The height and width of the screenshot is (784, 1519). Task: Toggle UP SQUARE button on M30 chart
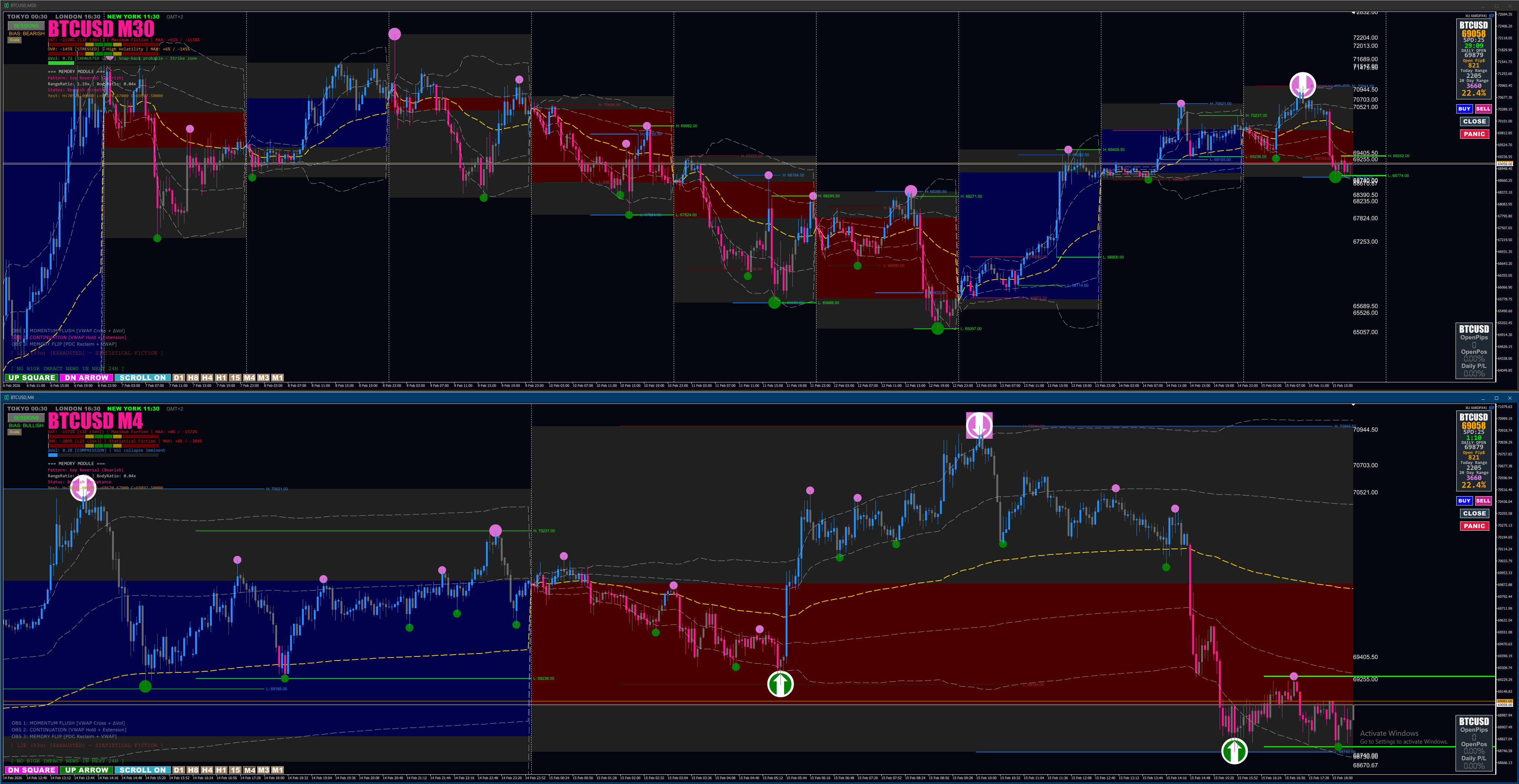tap(31, 377)
